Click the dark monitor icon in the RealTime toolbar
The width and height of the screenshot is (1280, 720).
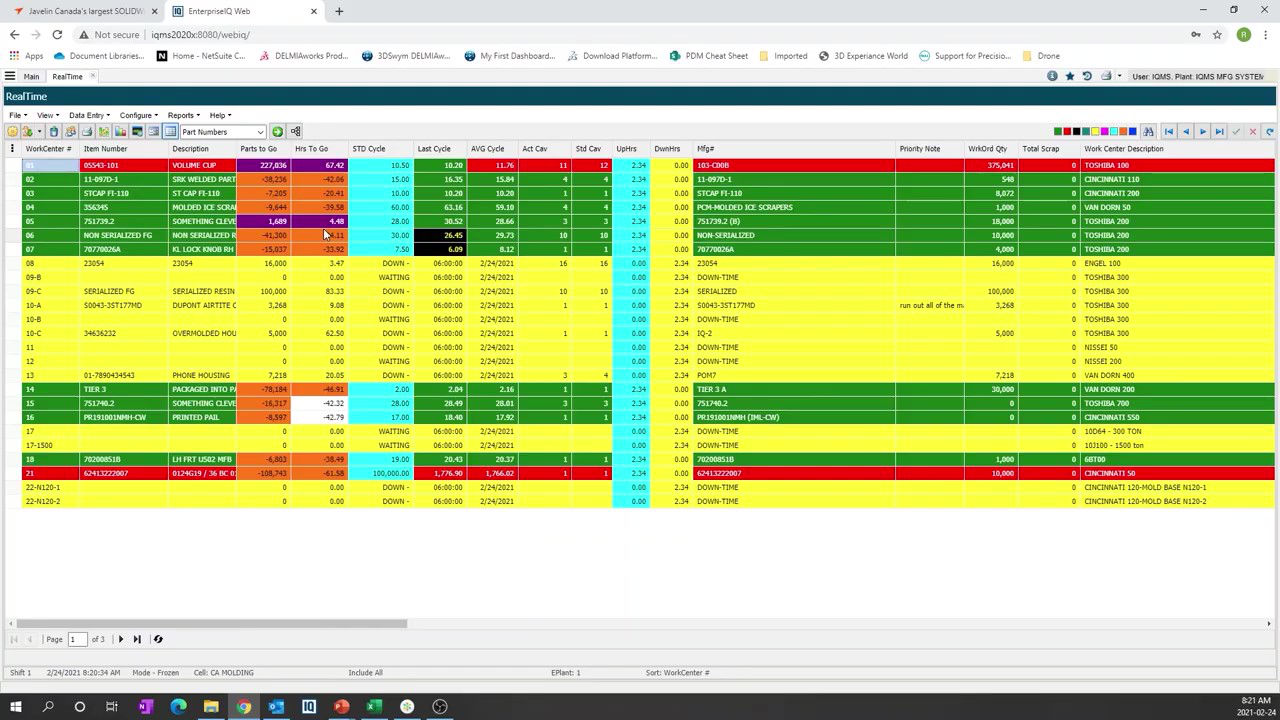pyautogui.click(x=137, y=132)
